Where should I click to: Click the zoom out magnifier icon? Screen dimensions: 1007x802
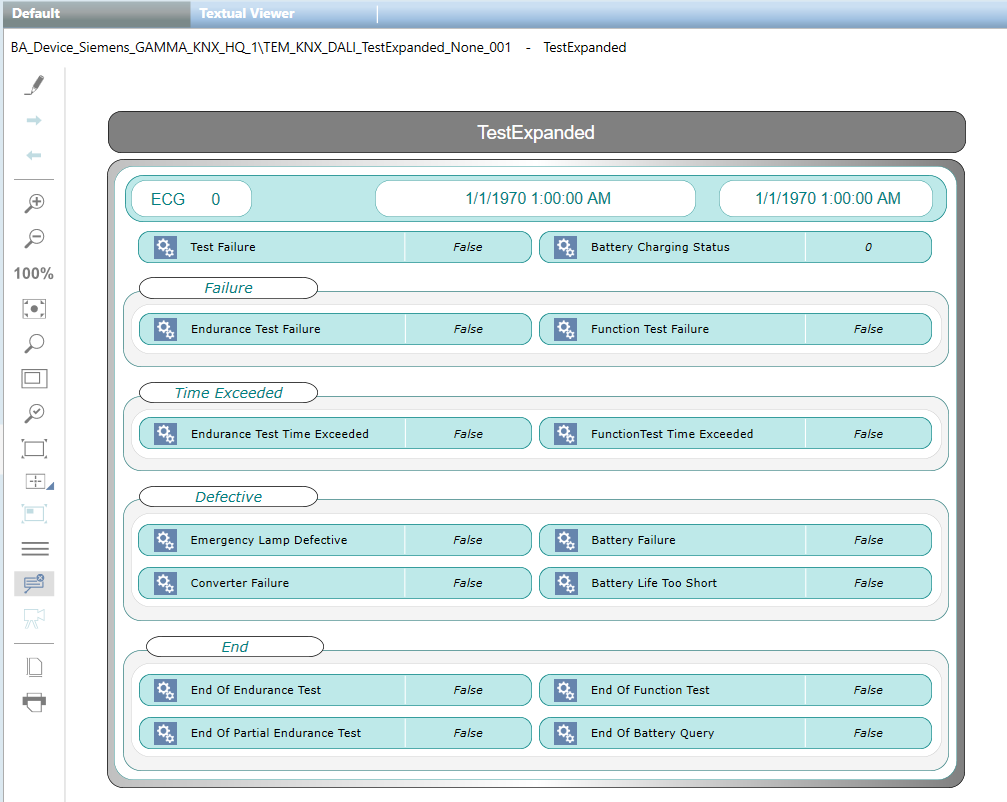click(x=35, y=238)
